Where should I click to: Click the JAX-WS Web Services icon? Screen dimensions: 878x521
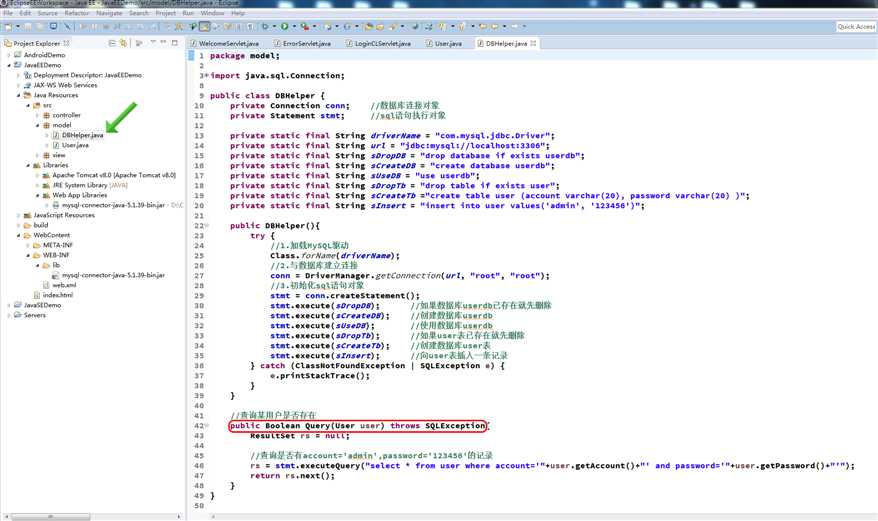click(x=27, y=85)
